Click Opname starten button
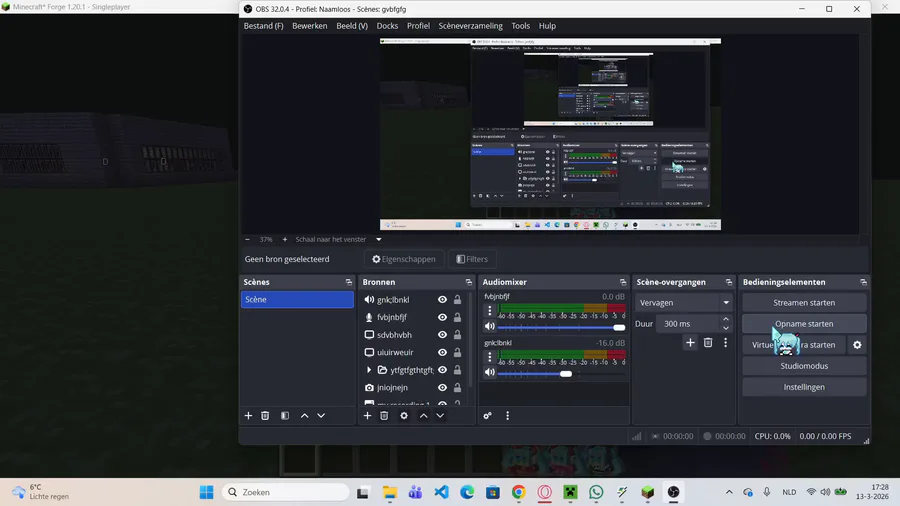Image resolution: width=900 pixels, height=506 pixels. tap(804, 324)
